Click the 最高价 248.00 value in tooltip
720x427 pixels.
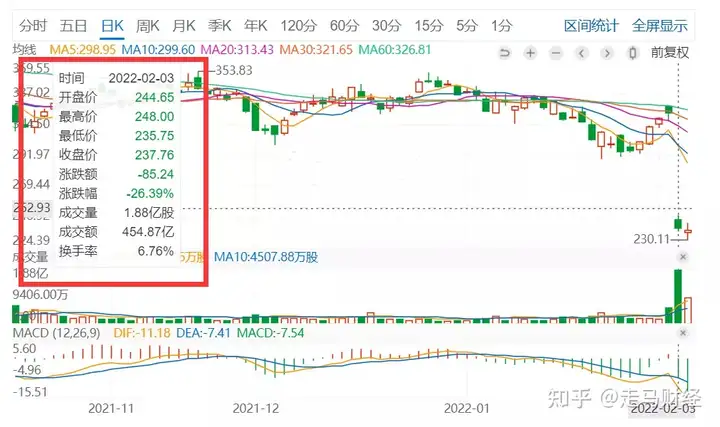point(154,116)
